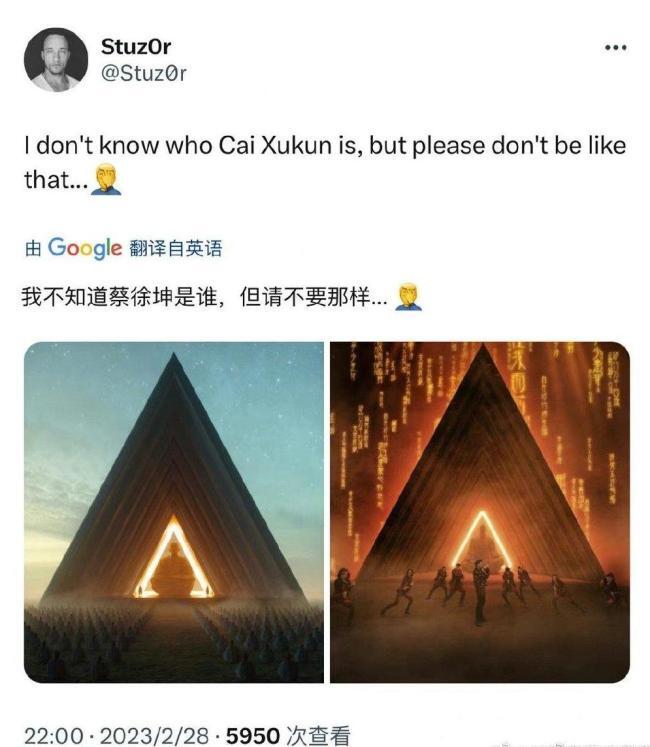Image resolution: width=650 pixels, height=747 pixels.
Task: Click the Google logo in the translation notice
Action: pos(85,248)
